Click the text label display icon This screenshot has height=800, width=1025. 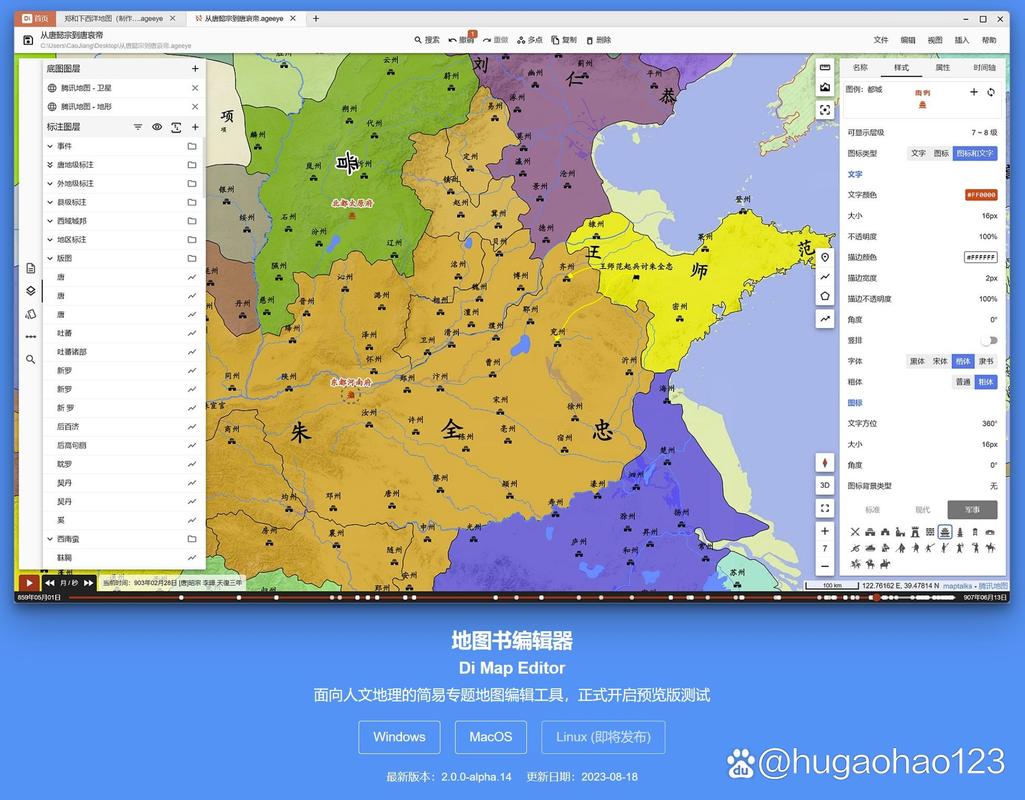(176, 127)
